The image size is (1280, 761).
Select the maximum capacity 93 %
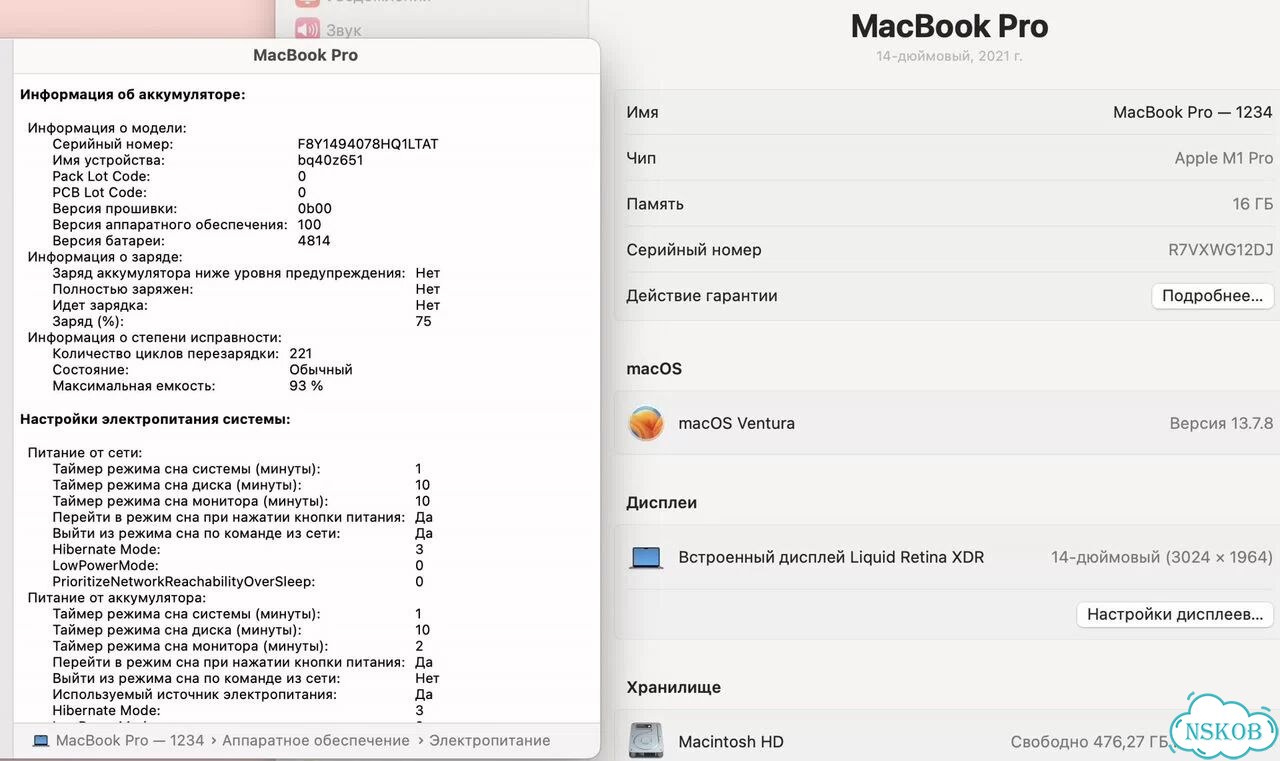[306, 386]
